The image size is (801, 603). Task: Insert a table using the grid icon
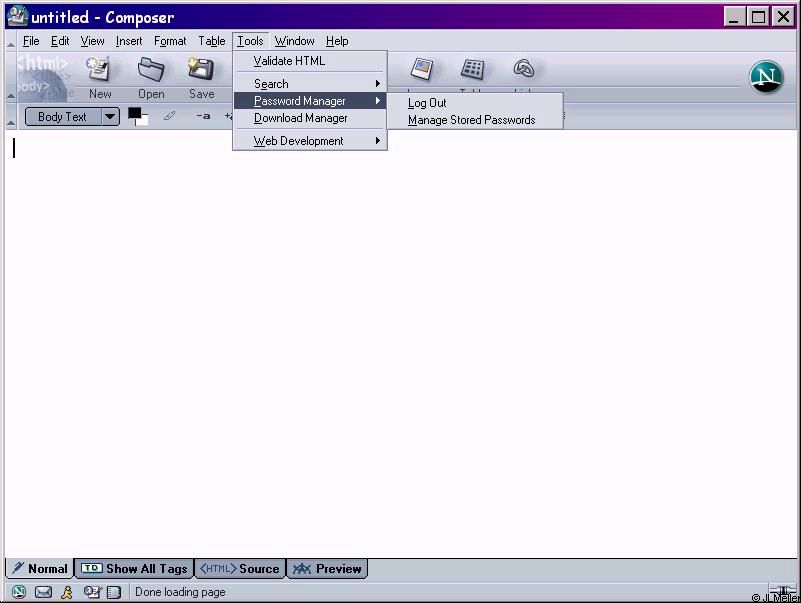click(473, 69)
